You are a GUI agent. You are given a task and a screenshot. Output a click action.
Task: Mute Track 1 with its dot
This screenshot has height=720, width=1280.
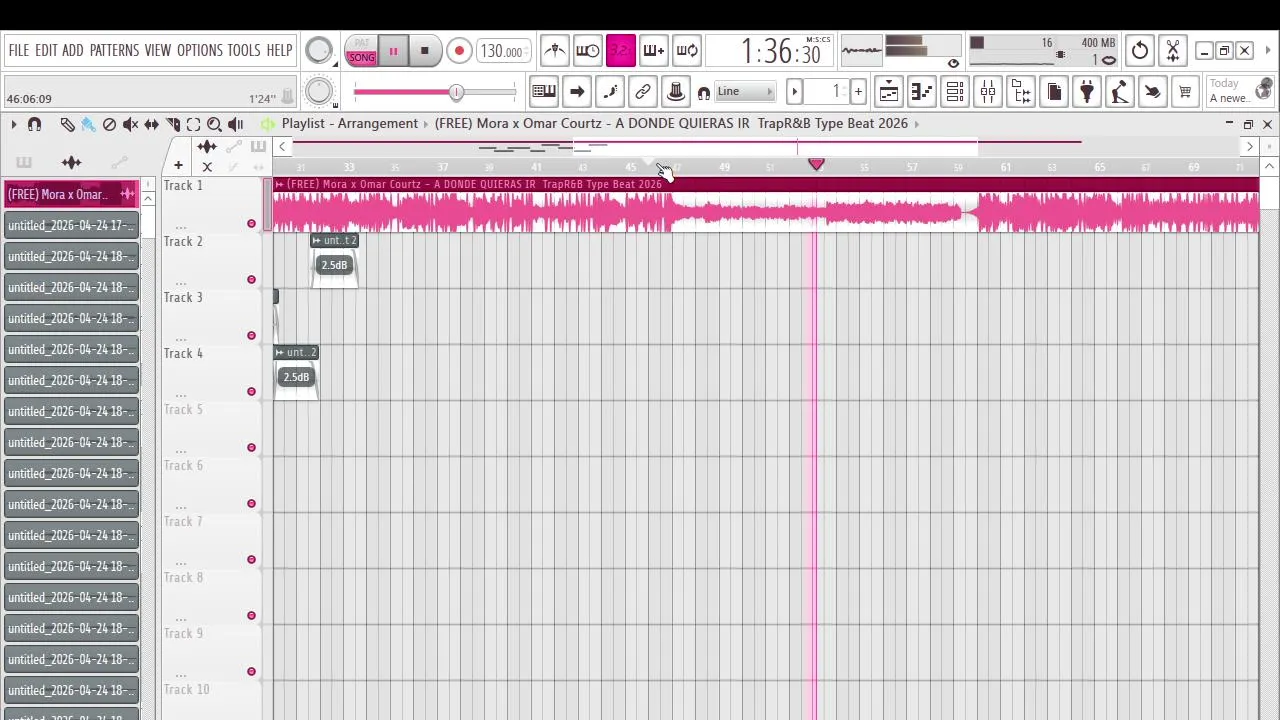coord(251,223)
